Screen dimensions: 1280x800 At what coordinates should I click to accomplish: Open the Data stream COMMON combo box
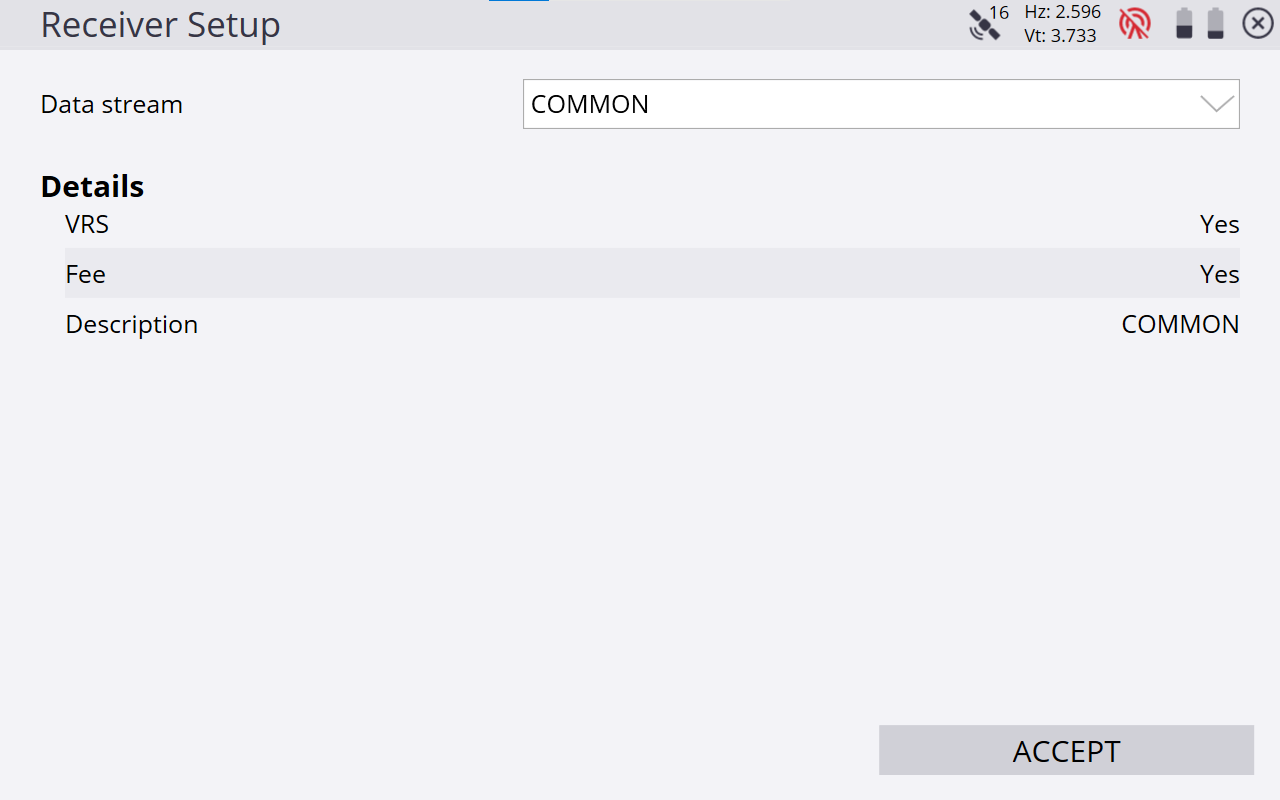[860, 104]
